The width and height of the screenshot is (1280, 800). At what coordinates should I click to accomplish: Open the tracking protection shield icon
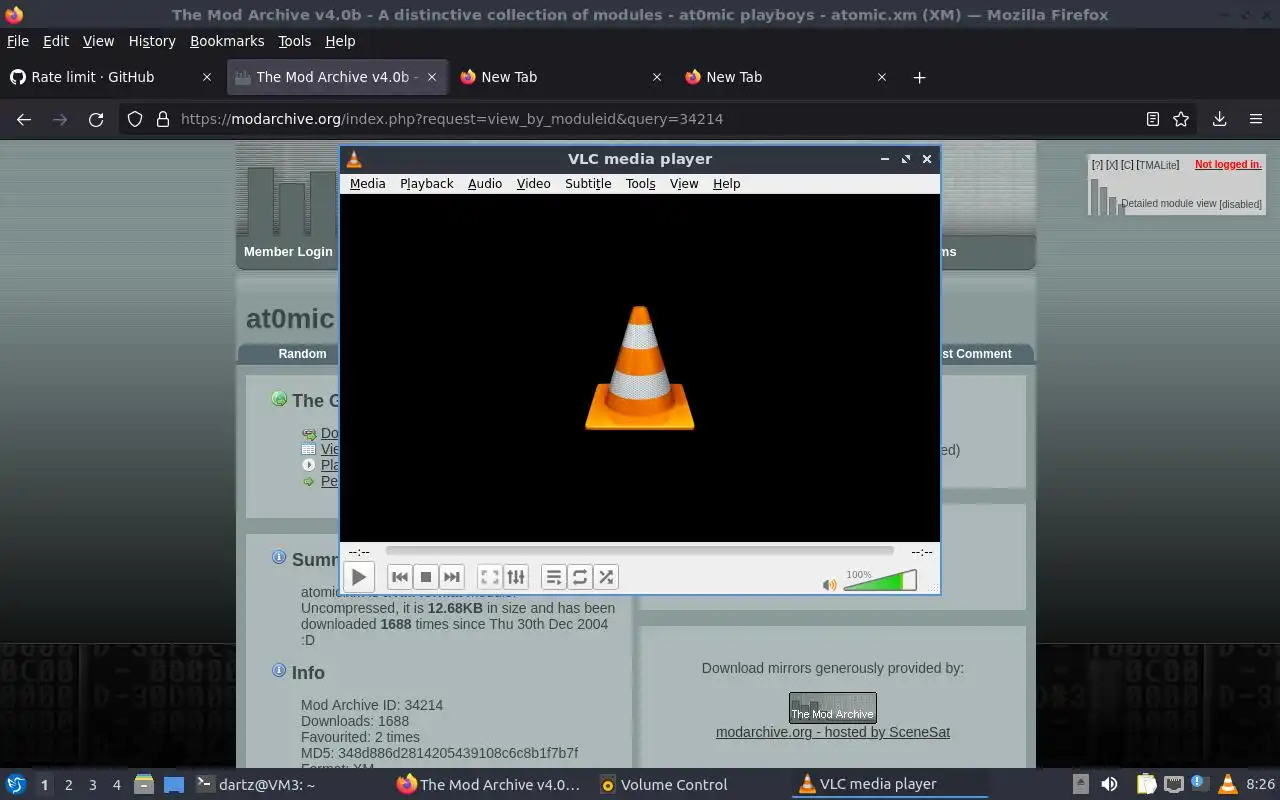click(135, 119)
